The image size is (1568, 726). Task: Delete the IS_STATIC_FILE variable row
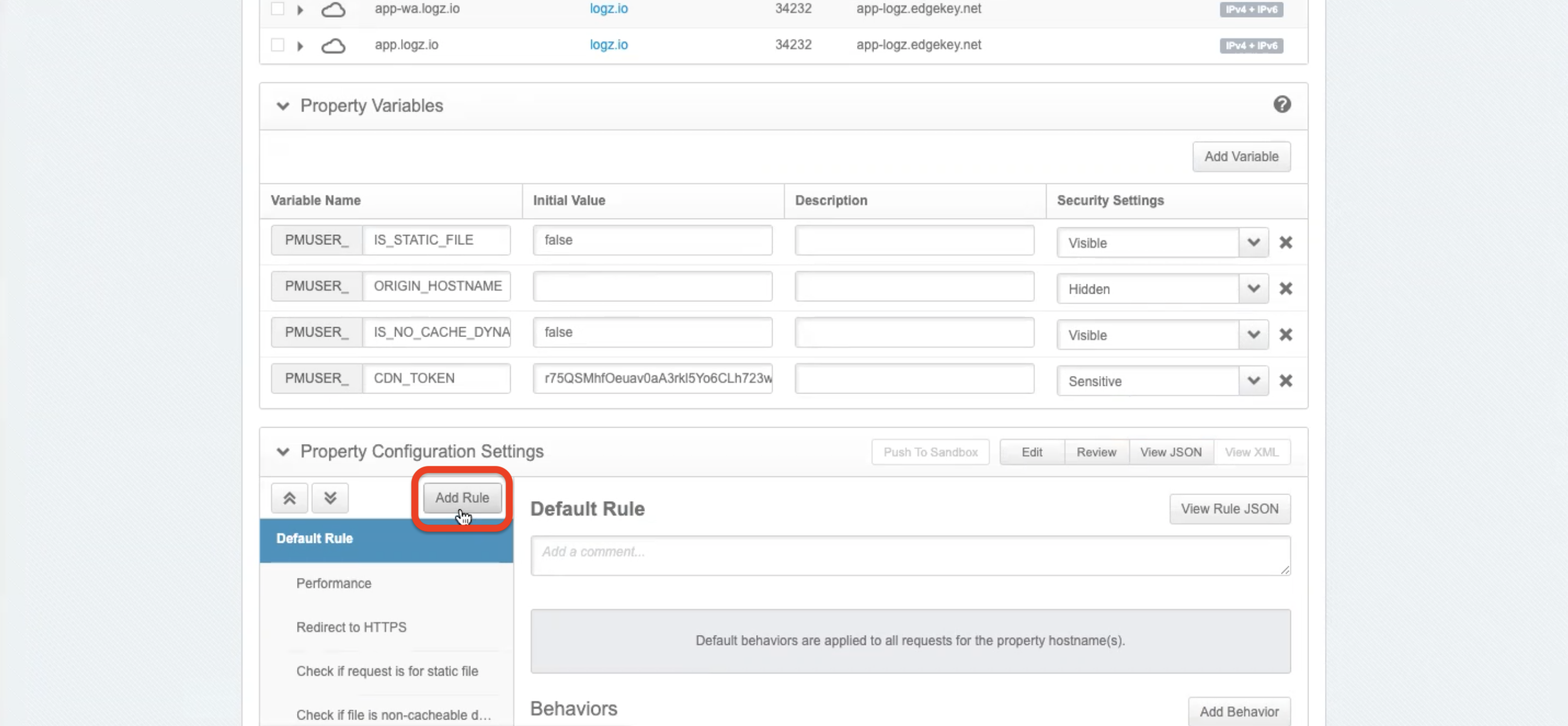[1286, 243]
